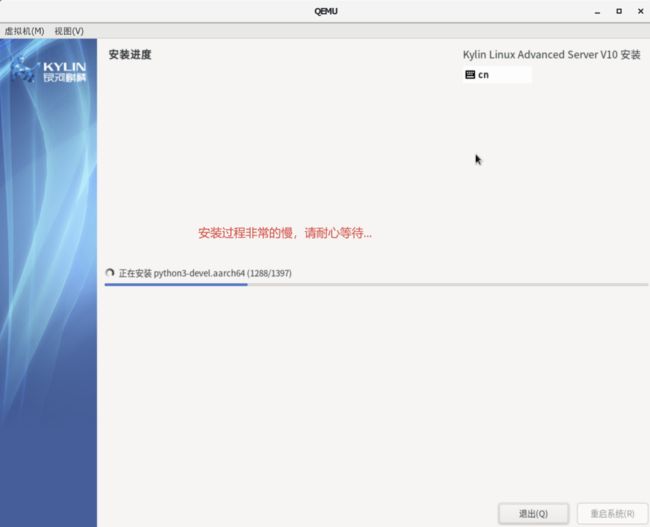Click the installation progress bar
This screenshot has width=650, height=527.
(x=376, y=284)
